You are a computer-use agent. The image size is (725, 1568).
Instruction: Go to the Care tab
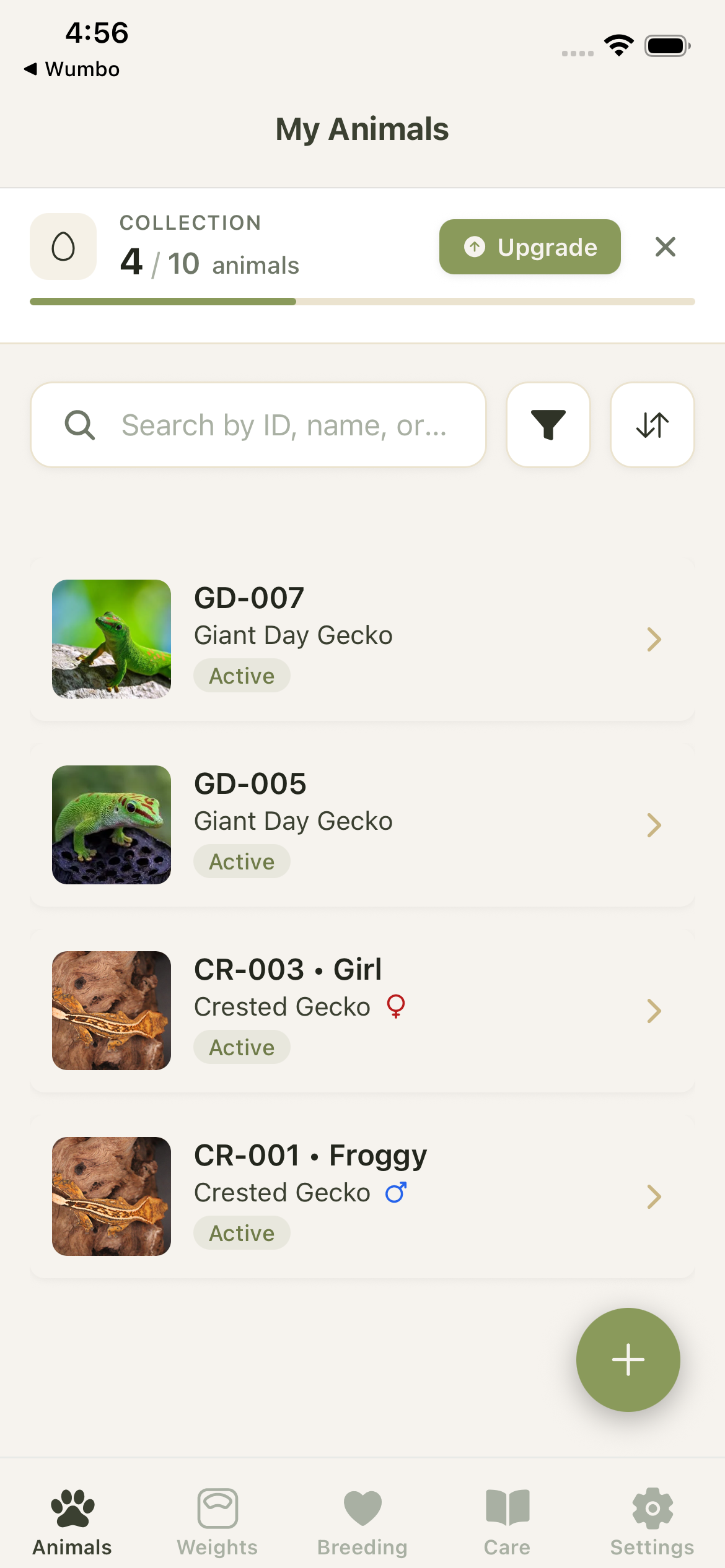[507, 1521]
